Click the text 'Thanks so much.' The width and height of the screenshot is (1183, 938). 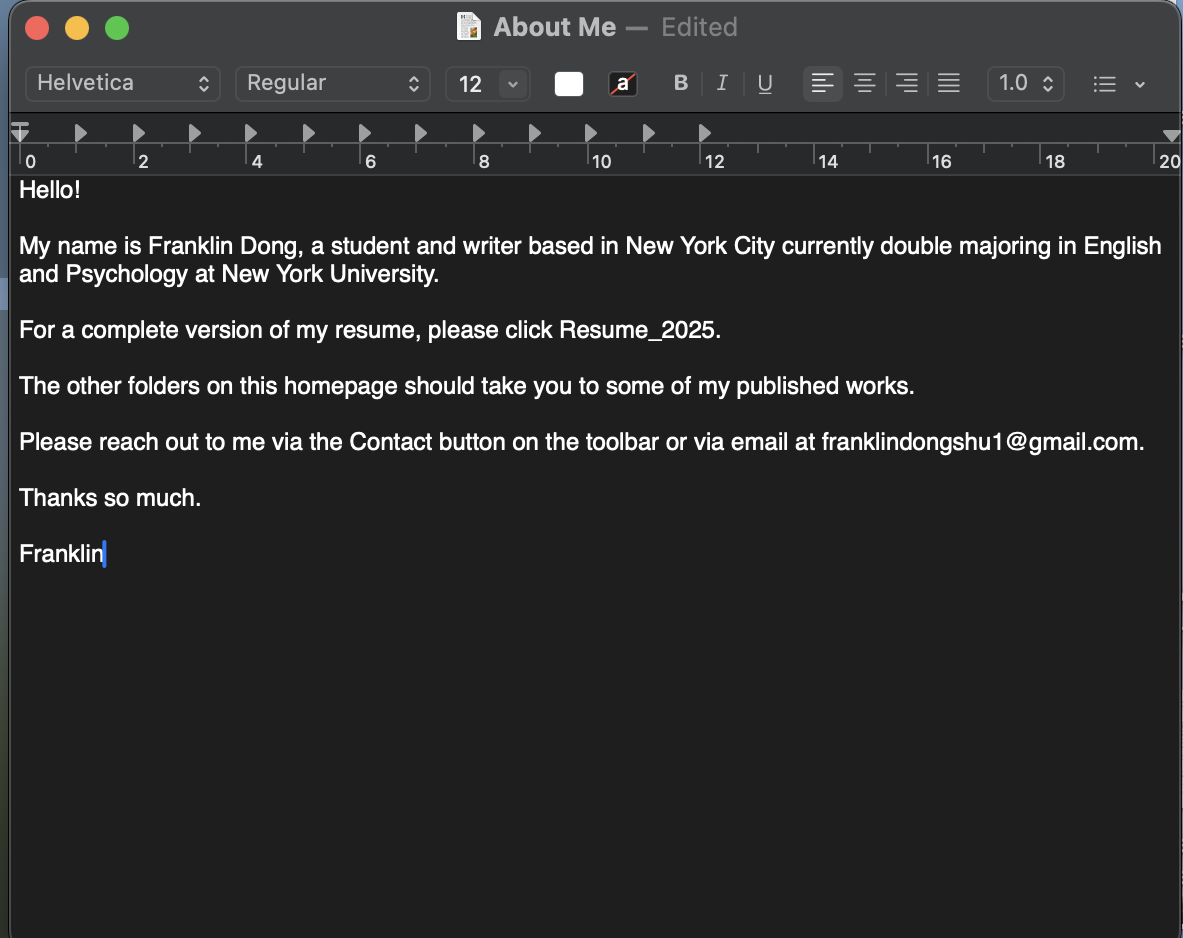click(110, 498)
